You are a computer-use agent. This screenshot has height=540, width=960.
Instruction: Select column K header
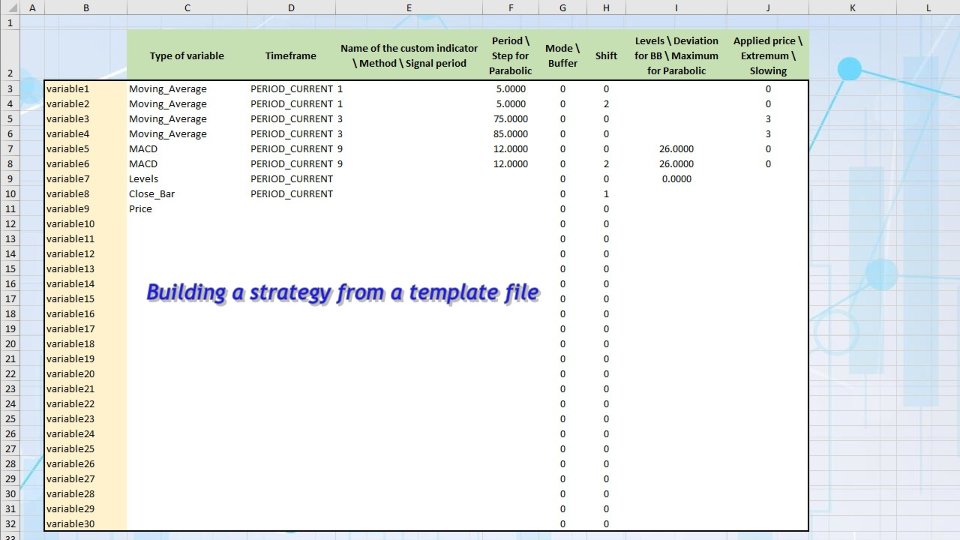[852, 8]
